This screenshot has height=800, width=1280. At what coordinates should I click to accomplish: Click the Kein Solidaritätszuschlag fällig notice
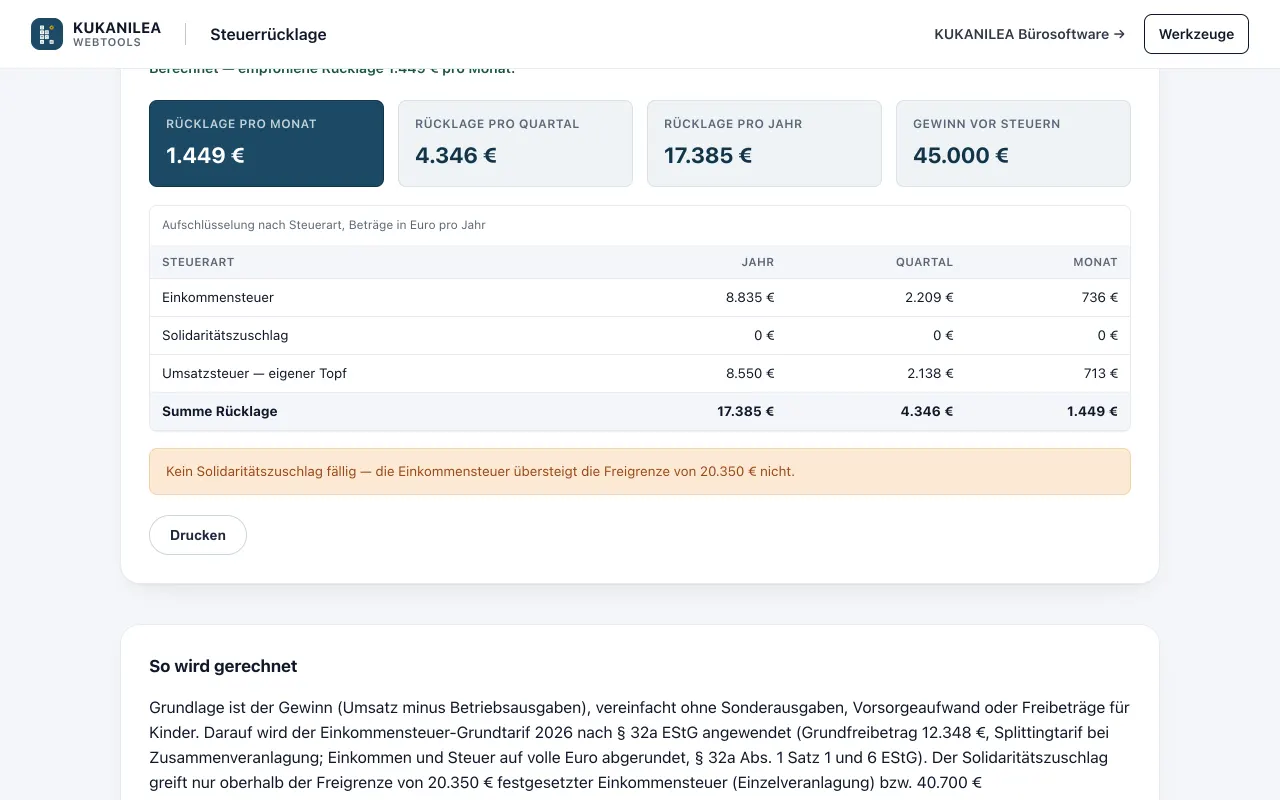[640, 471]
